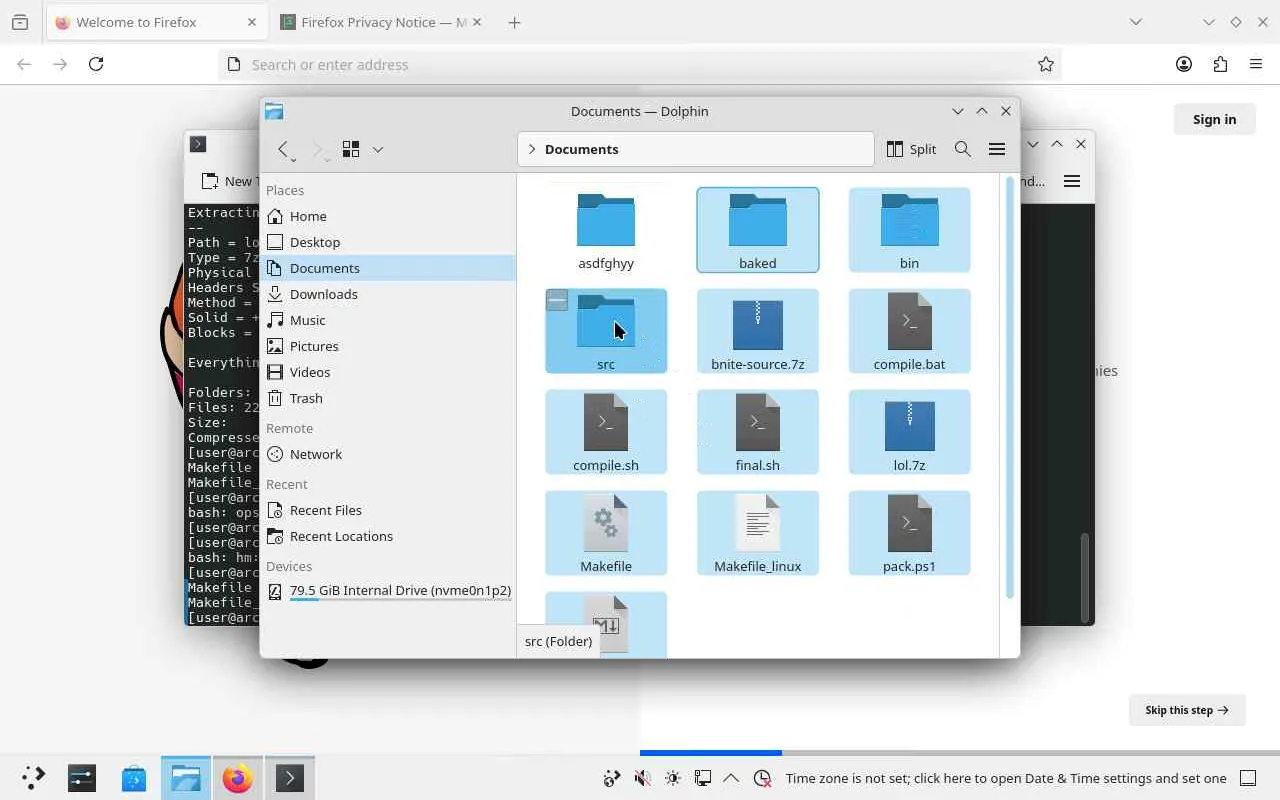The height and width of the screenshot is (800, 1280).
Task: Click the Sign in button
Action: pos(1214,119)
